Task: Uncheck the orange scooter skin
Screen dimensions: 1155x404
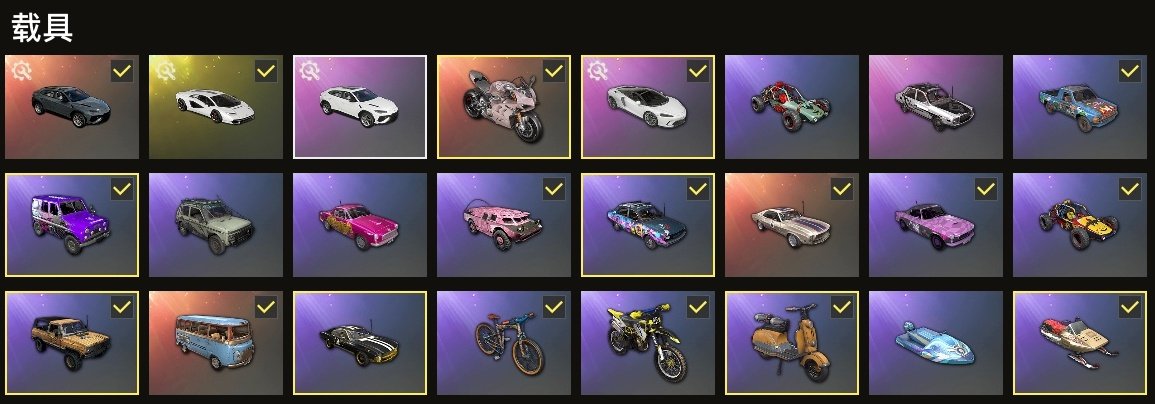Action: tap(842, 306)
